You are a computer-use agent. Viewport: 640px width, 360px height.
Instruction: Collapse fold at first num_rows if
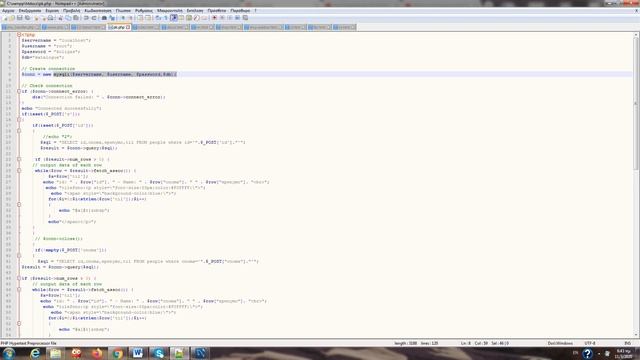pyautogui.click(x=19, y=159)
